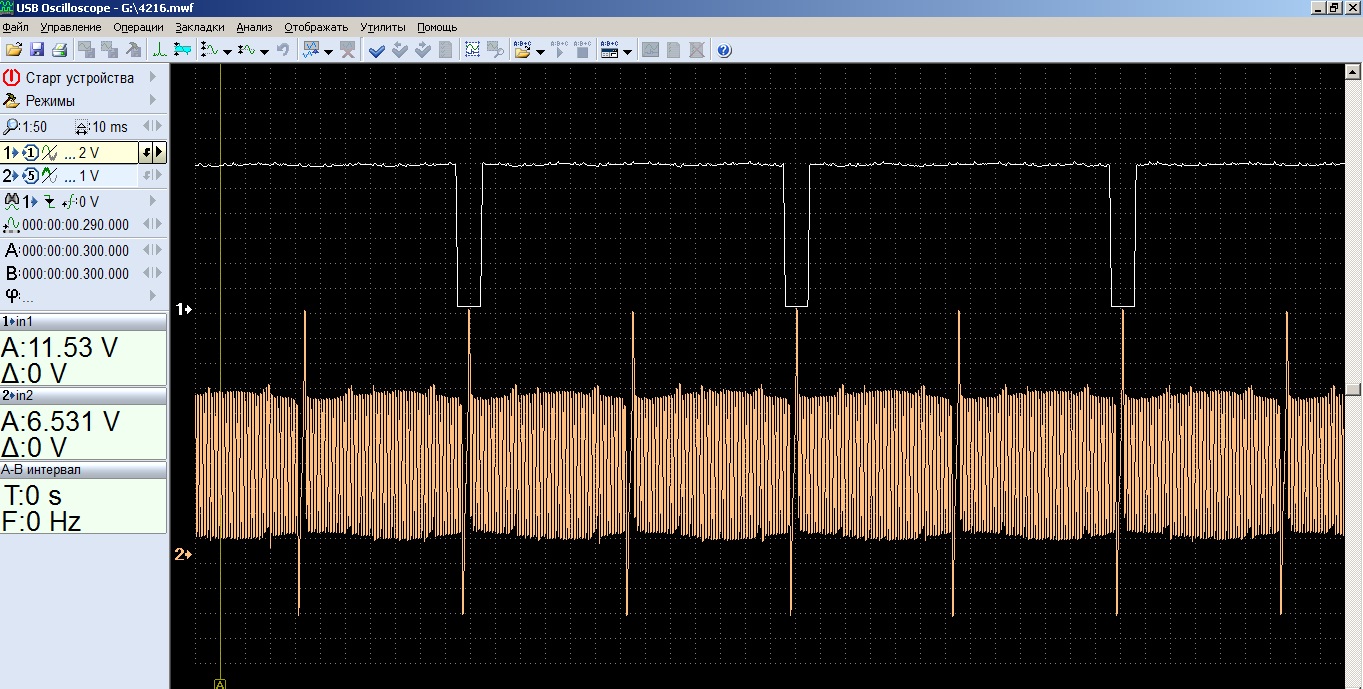
Task: Open dropdown arrow beside the chart arrows icon
Action: (x=328, y=52)
